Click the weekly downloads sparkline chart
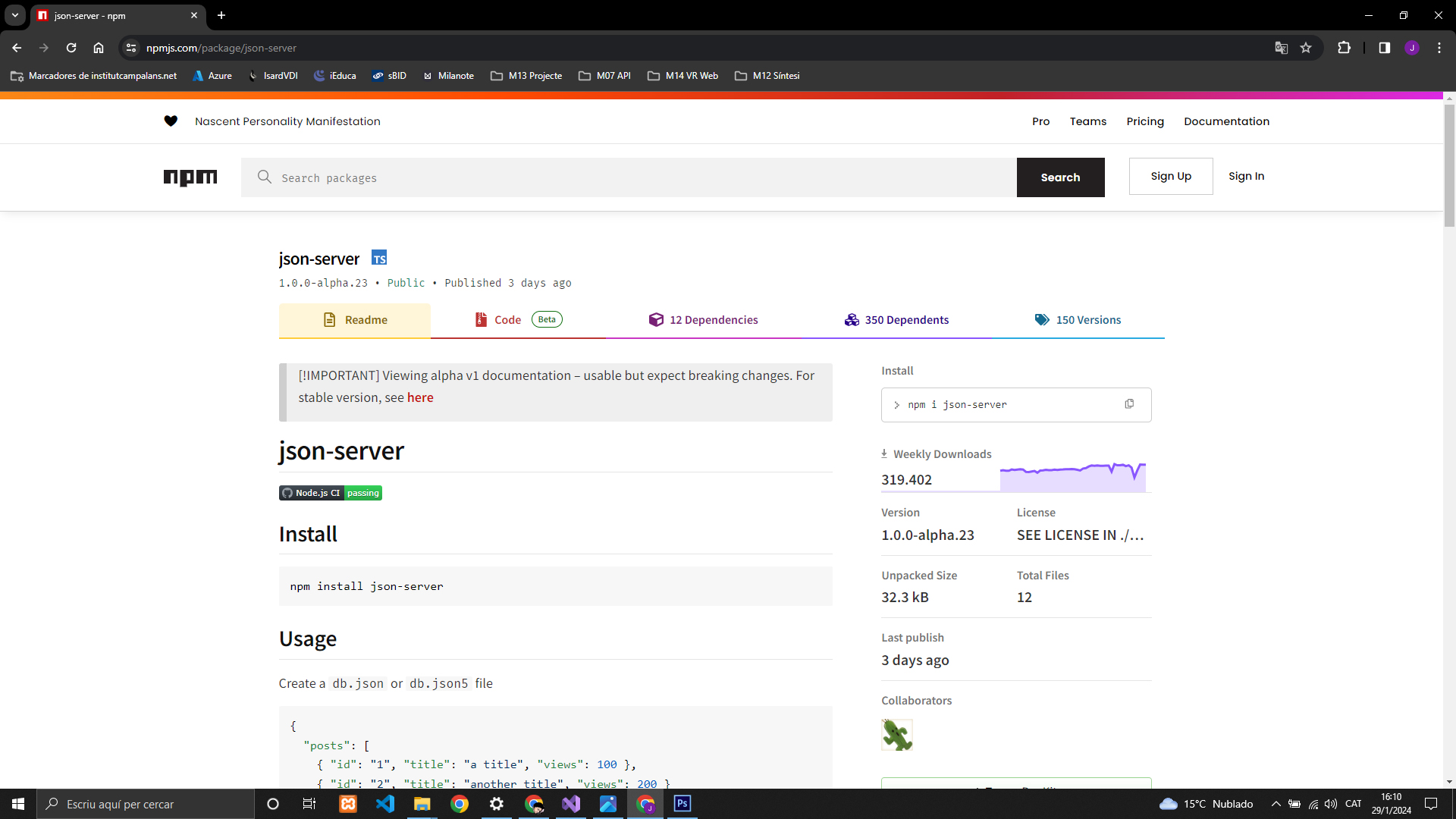This screenshot has width=1456, height=819. pos(1072,477)
